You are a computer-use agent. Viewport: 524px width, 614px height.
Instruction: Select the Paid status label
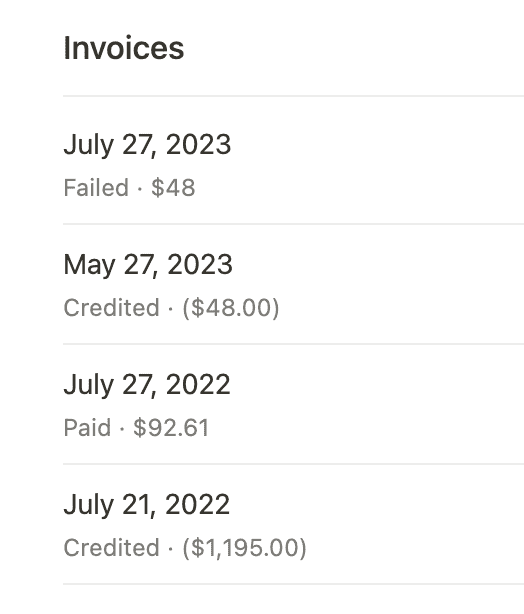click(x=87, y=427)
